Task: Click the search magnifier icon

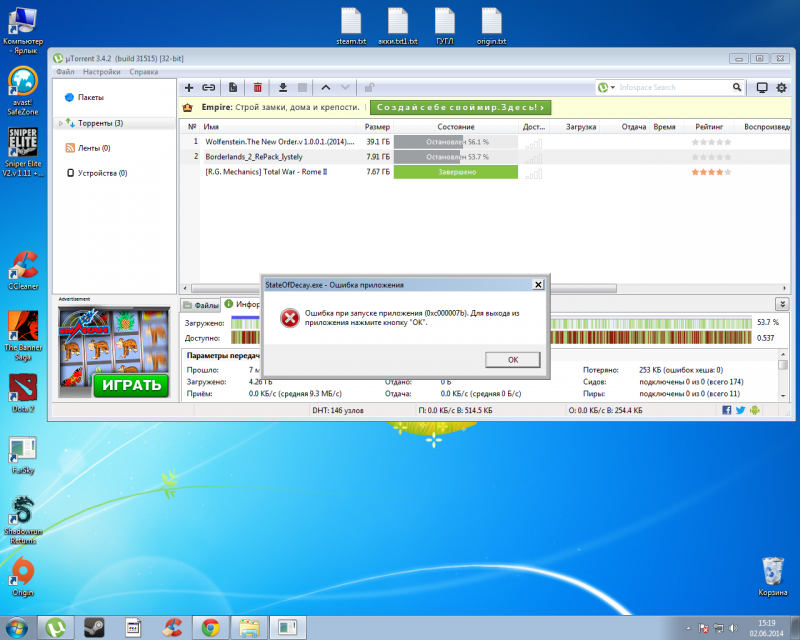Action: pyautogui.click(x=737, y=87)
